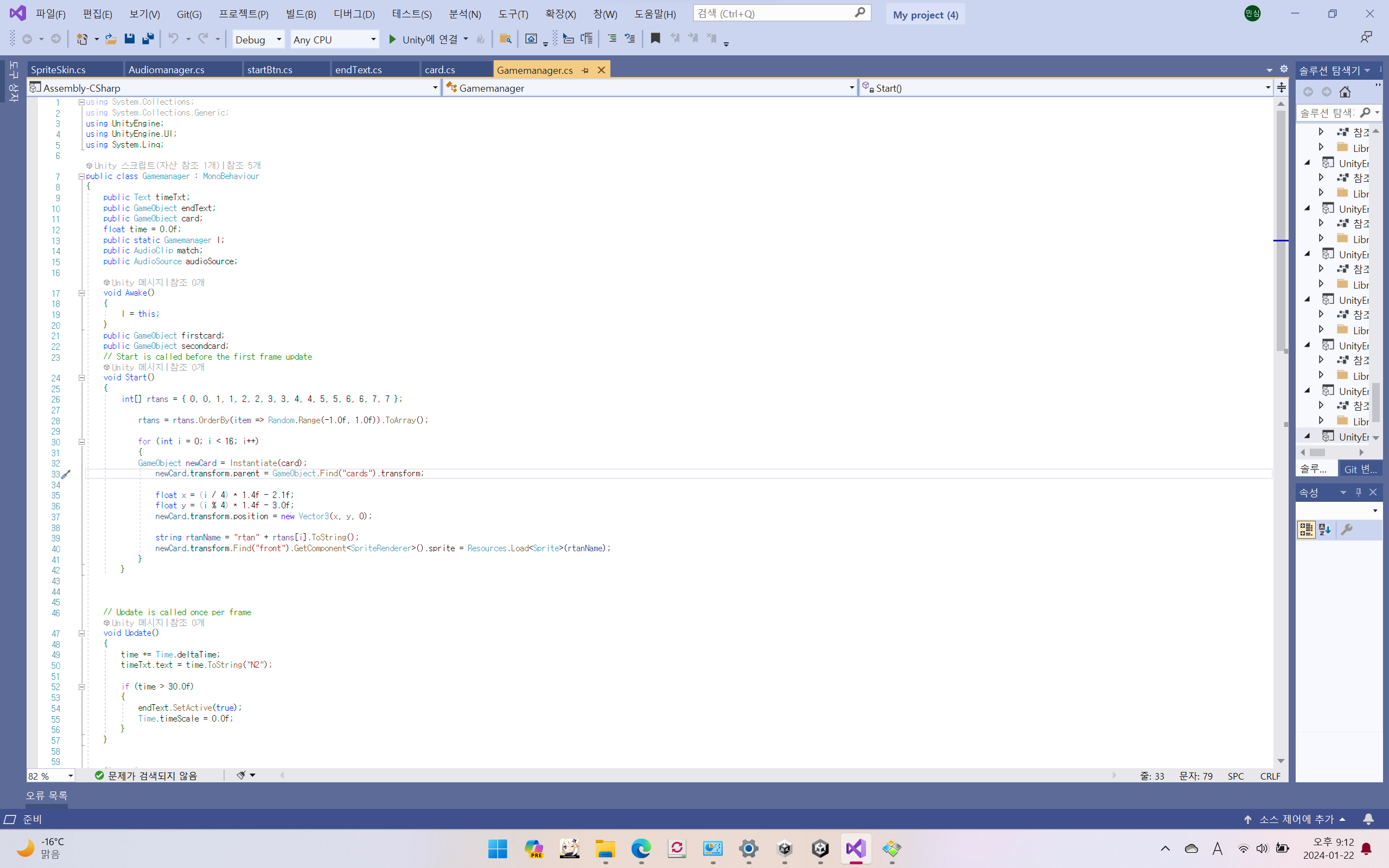
Task: Open the Windows Start menu
Action: tap(498, 848)
